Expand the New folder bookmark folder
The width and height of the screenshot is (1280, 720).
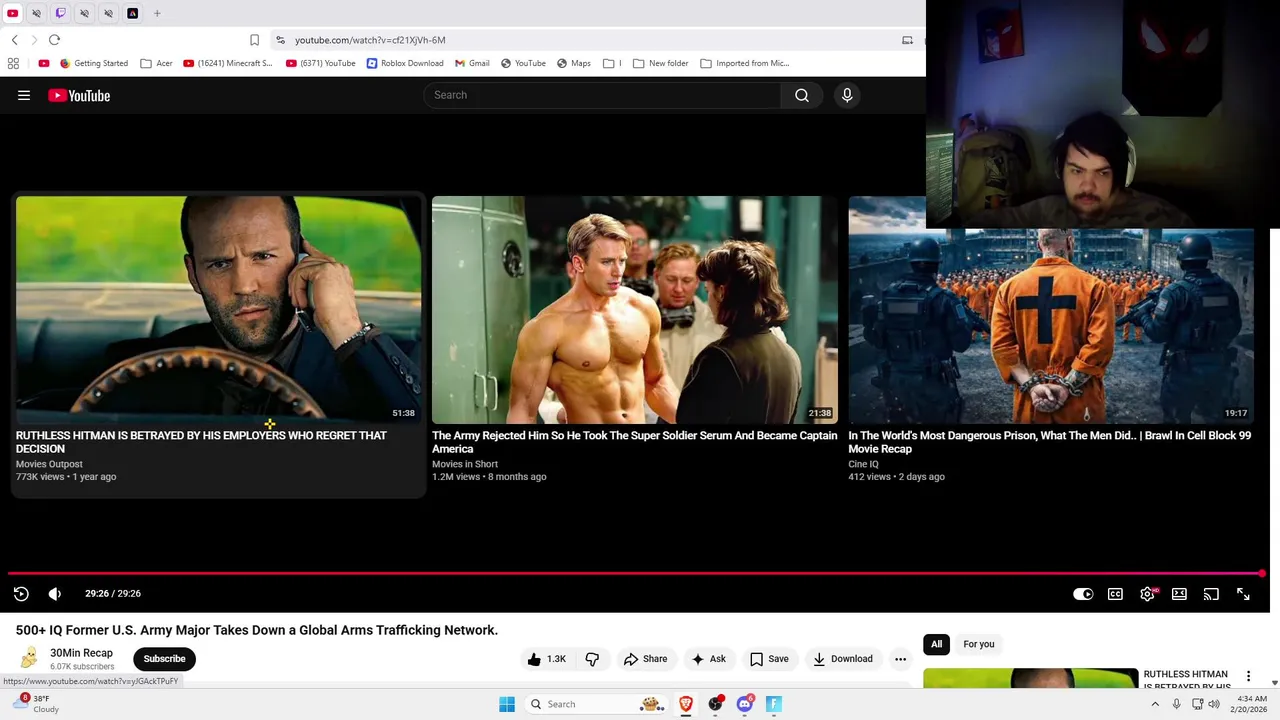tap(661, 63)
